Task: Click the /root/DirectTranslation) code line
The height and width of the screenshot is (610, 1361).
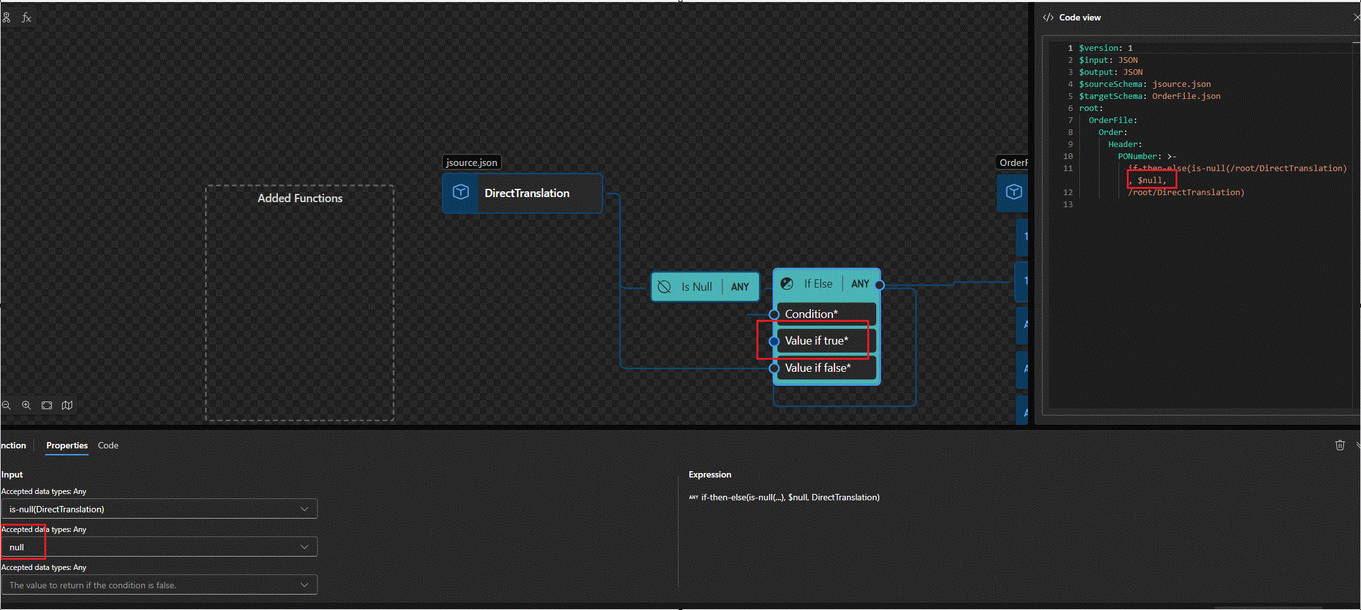Action: pyautogui.click(x=1186, y=192)
